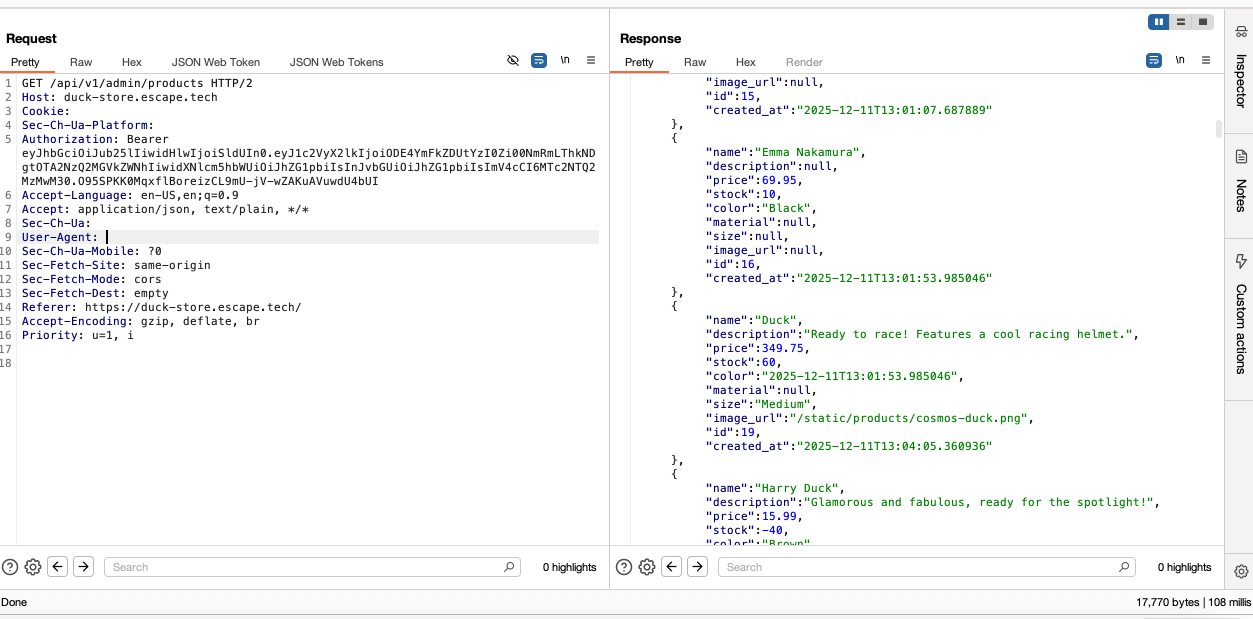The width and height of the screenshot is (1253, 619).
Task: Open the help icon below the response pane
Action: click(622, 567)
